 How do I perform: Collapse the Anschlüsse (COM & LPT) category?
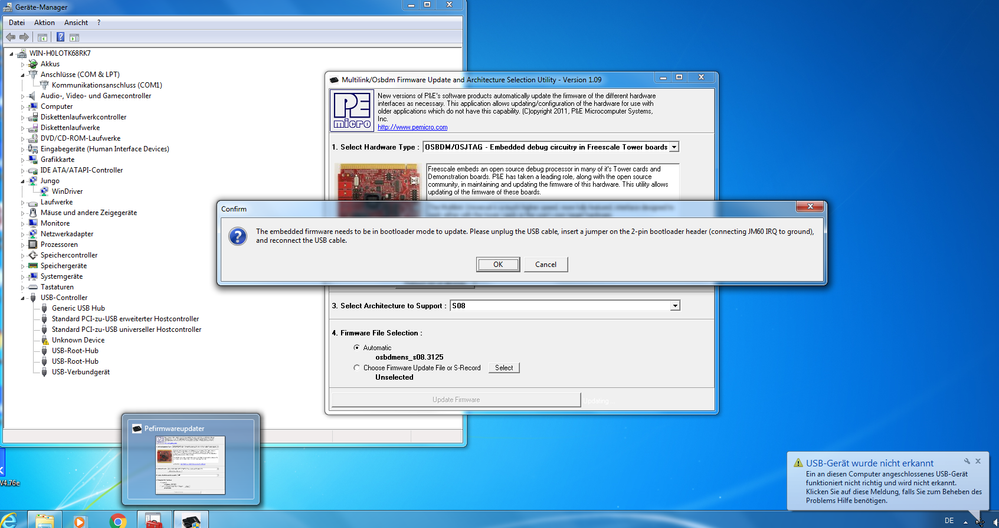pyautogui.click(x=23, y=75)
